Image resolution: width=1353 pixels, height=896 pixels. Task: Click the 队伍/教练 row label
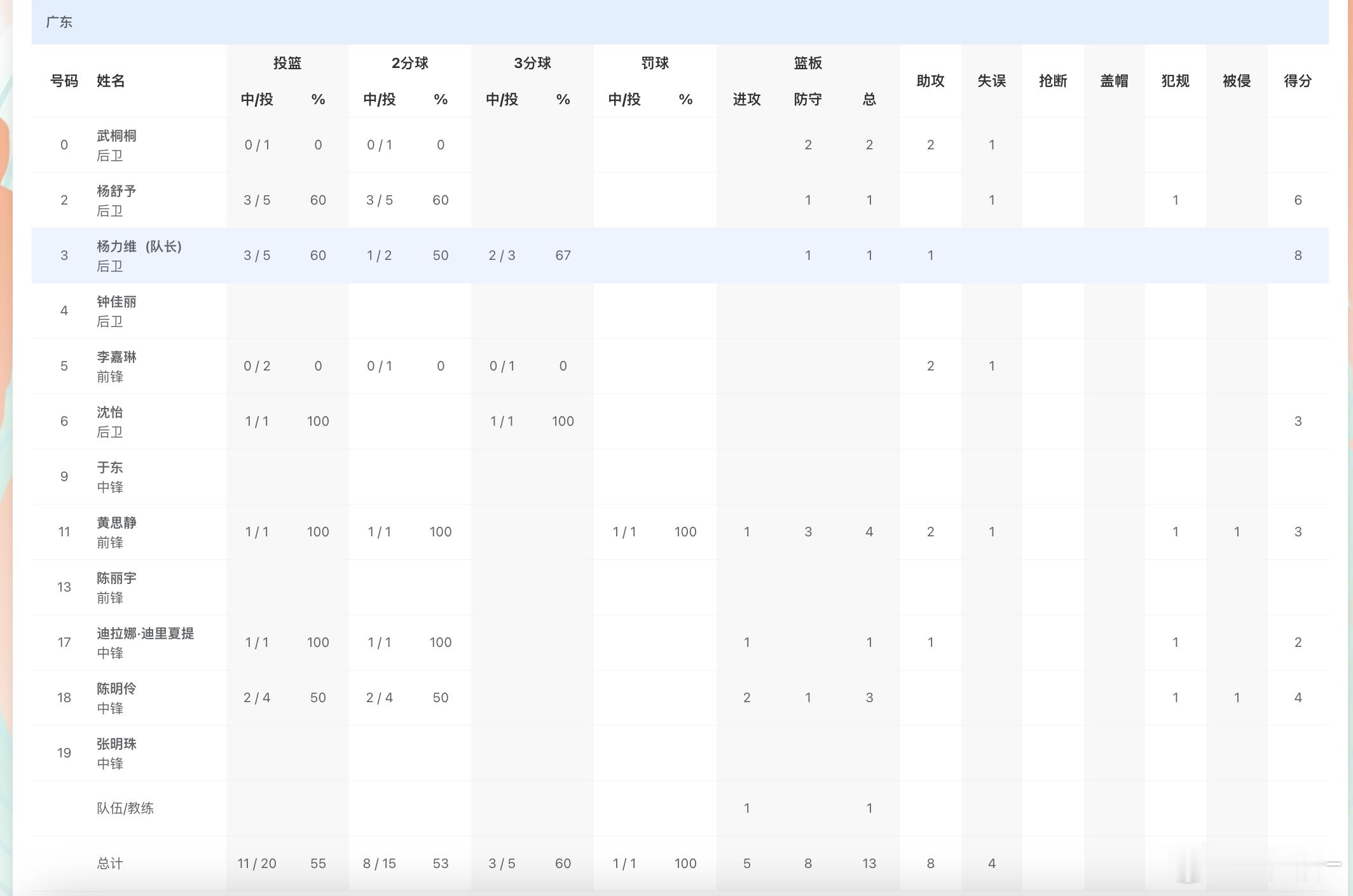(125, 808)
